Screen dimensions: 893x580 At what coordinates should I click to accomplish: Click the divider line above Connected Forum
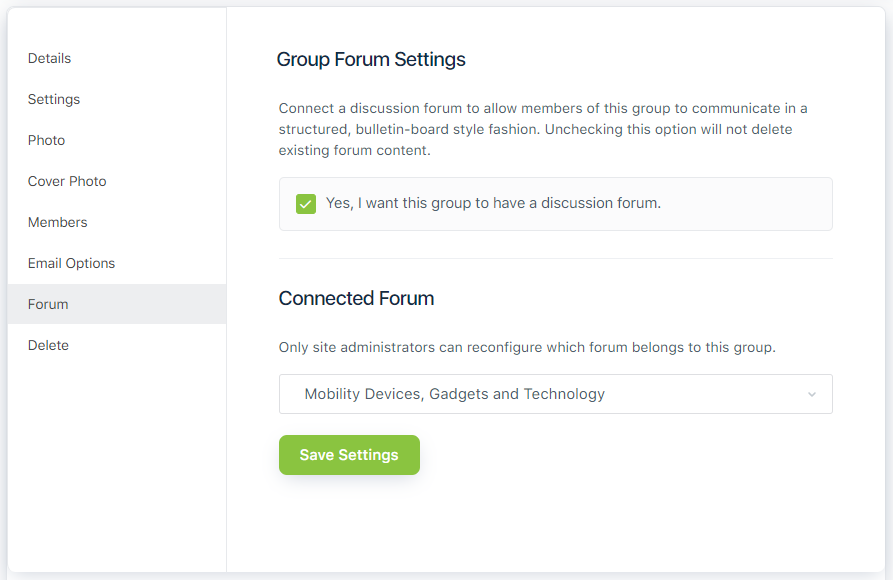(555, 258)
